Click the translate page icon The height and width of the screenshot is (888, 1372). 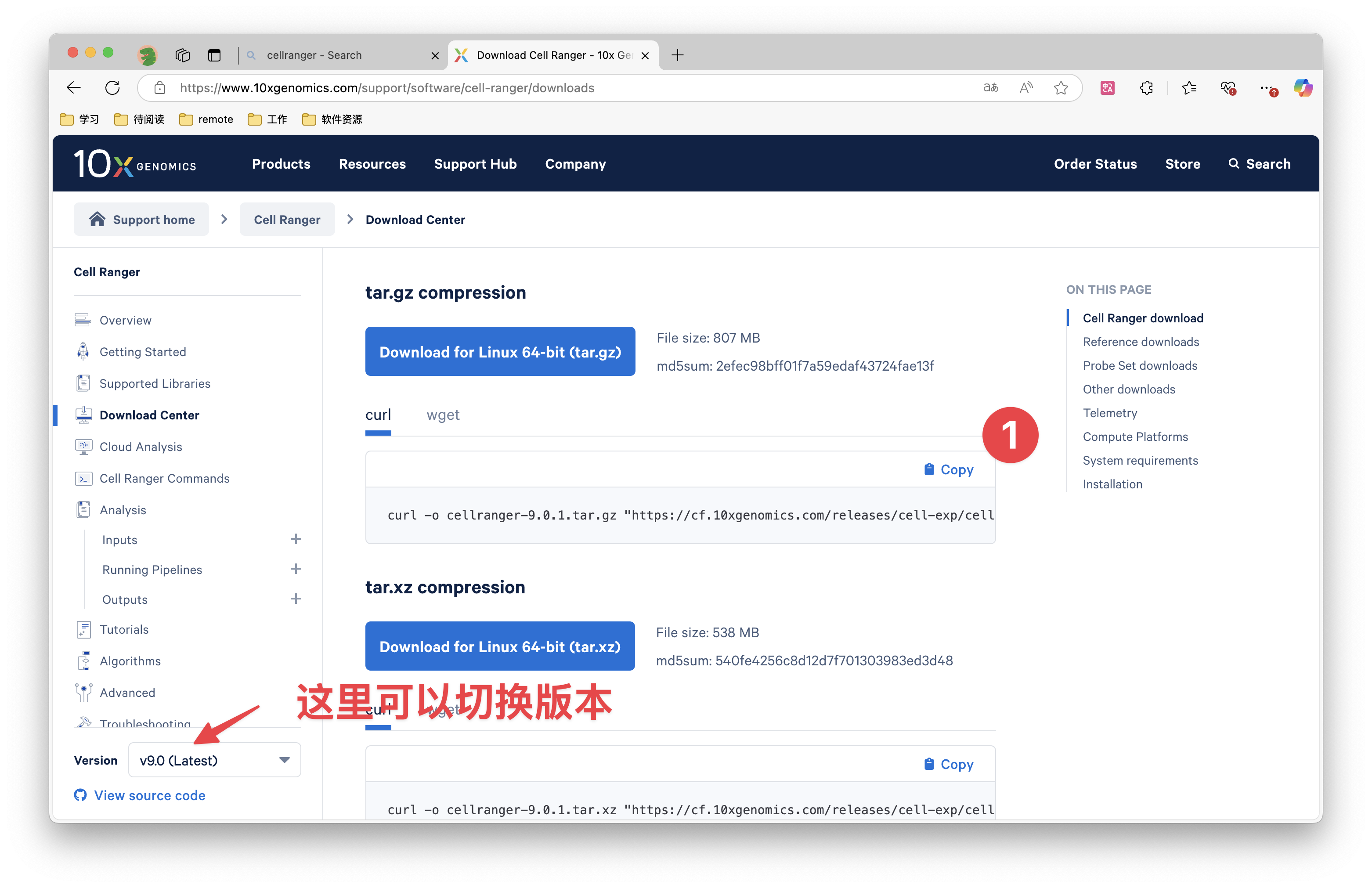click(x=990, y=88)
